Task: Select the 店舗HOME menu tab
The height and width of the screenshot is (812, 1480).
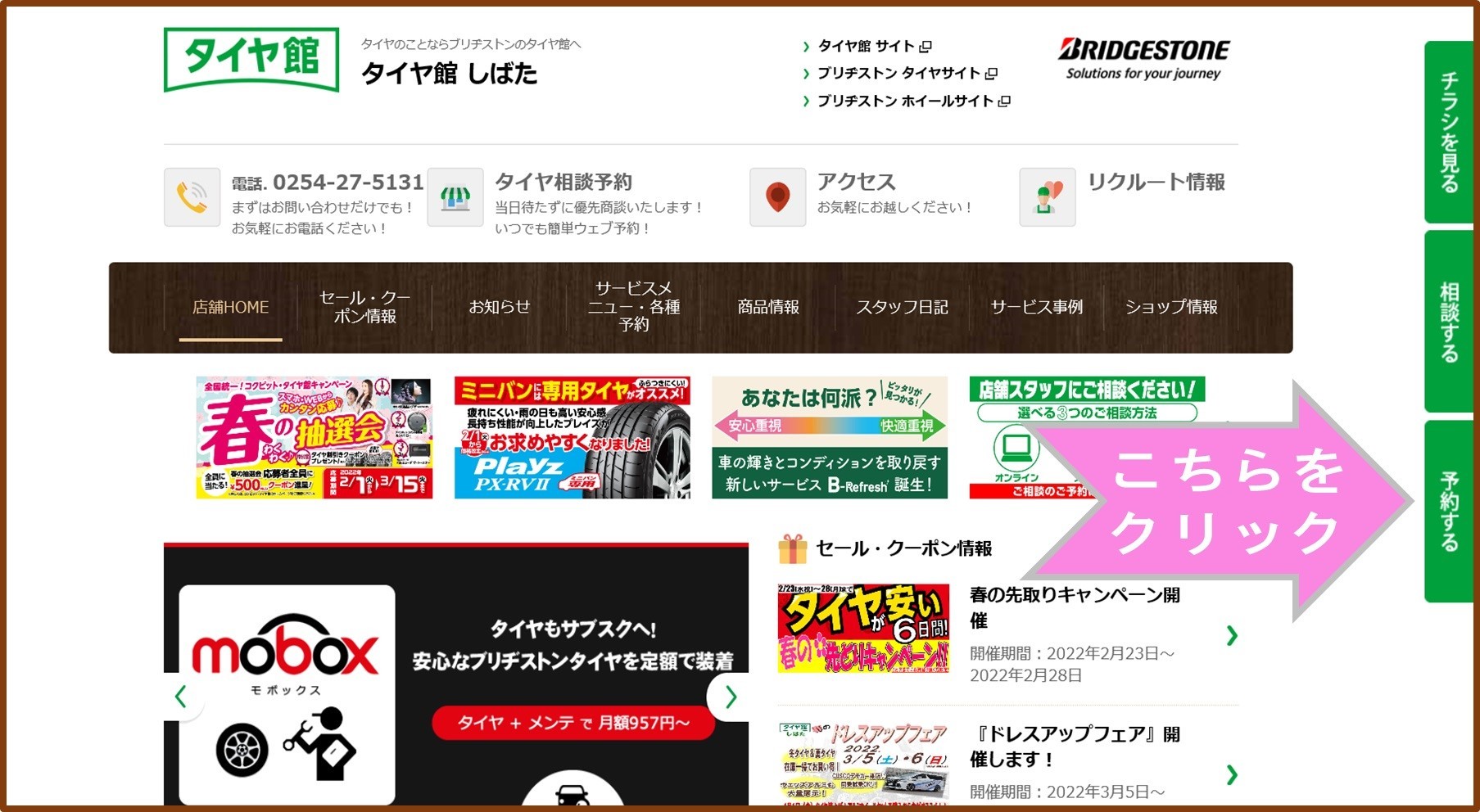Action: click(230, 307)
